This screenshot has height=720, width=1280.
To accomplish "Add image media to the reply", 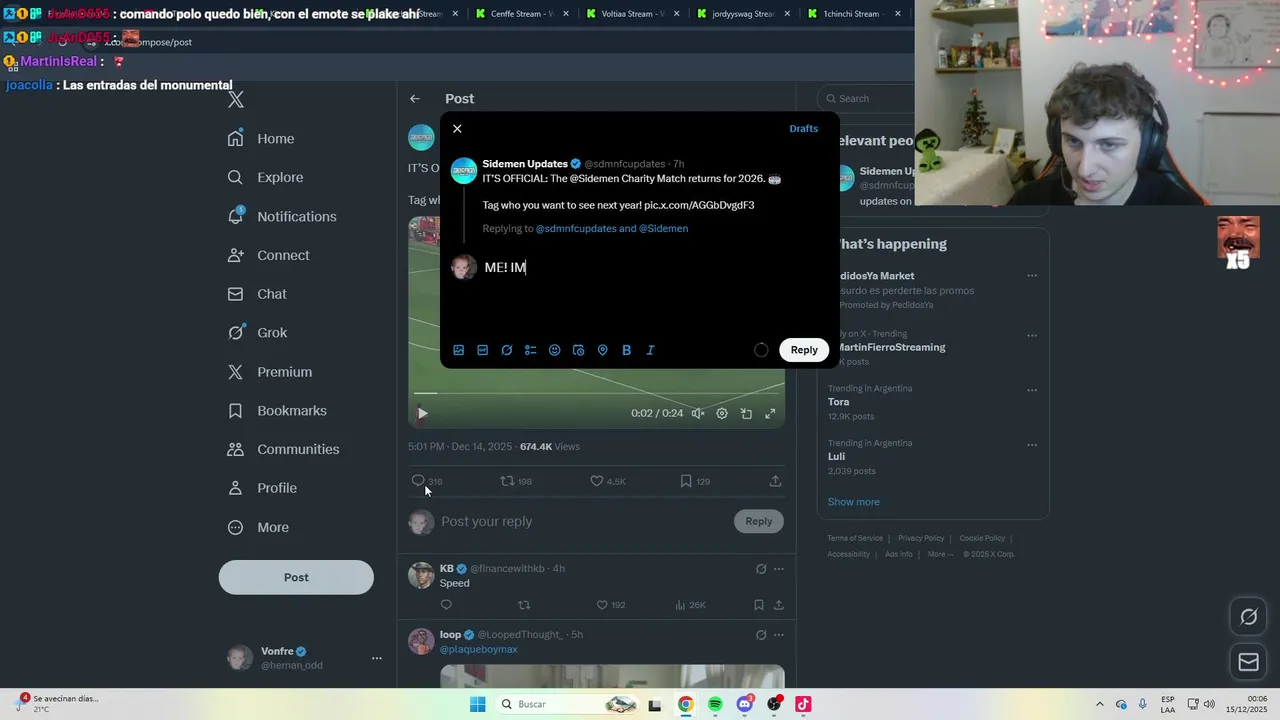I will tap(458, 350).
